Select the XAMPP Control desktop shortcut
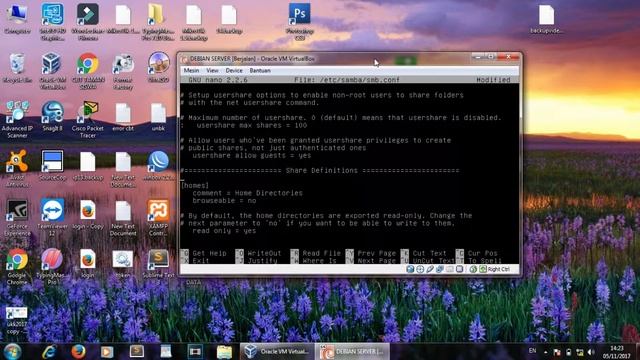640x360 pixels. (x=158, y=217)
